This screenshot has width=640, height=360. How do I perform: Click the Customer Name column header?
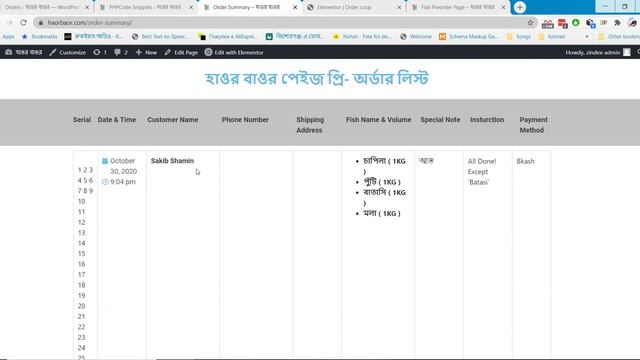click(173, 120)
